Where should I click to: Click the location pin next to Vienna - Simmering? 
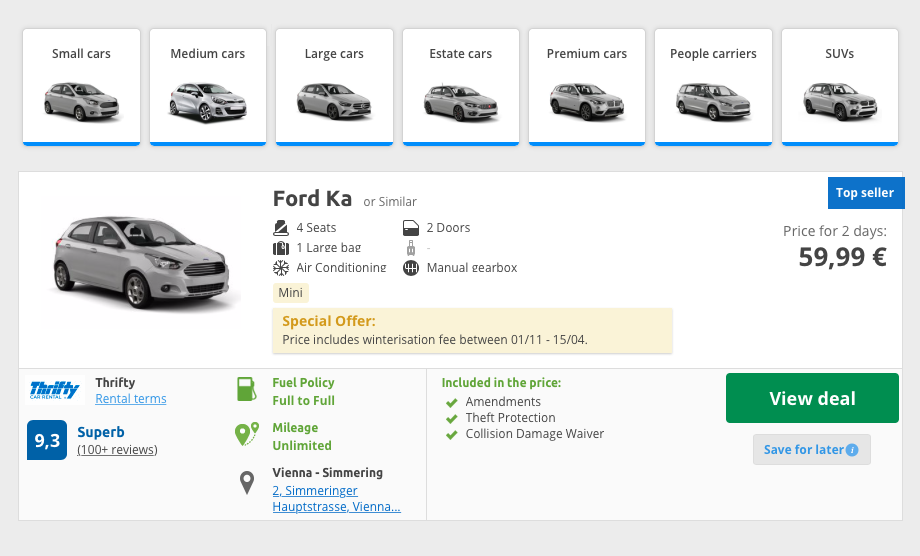[x=247, y=483]
